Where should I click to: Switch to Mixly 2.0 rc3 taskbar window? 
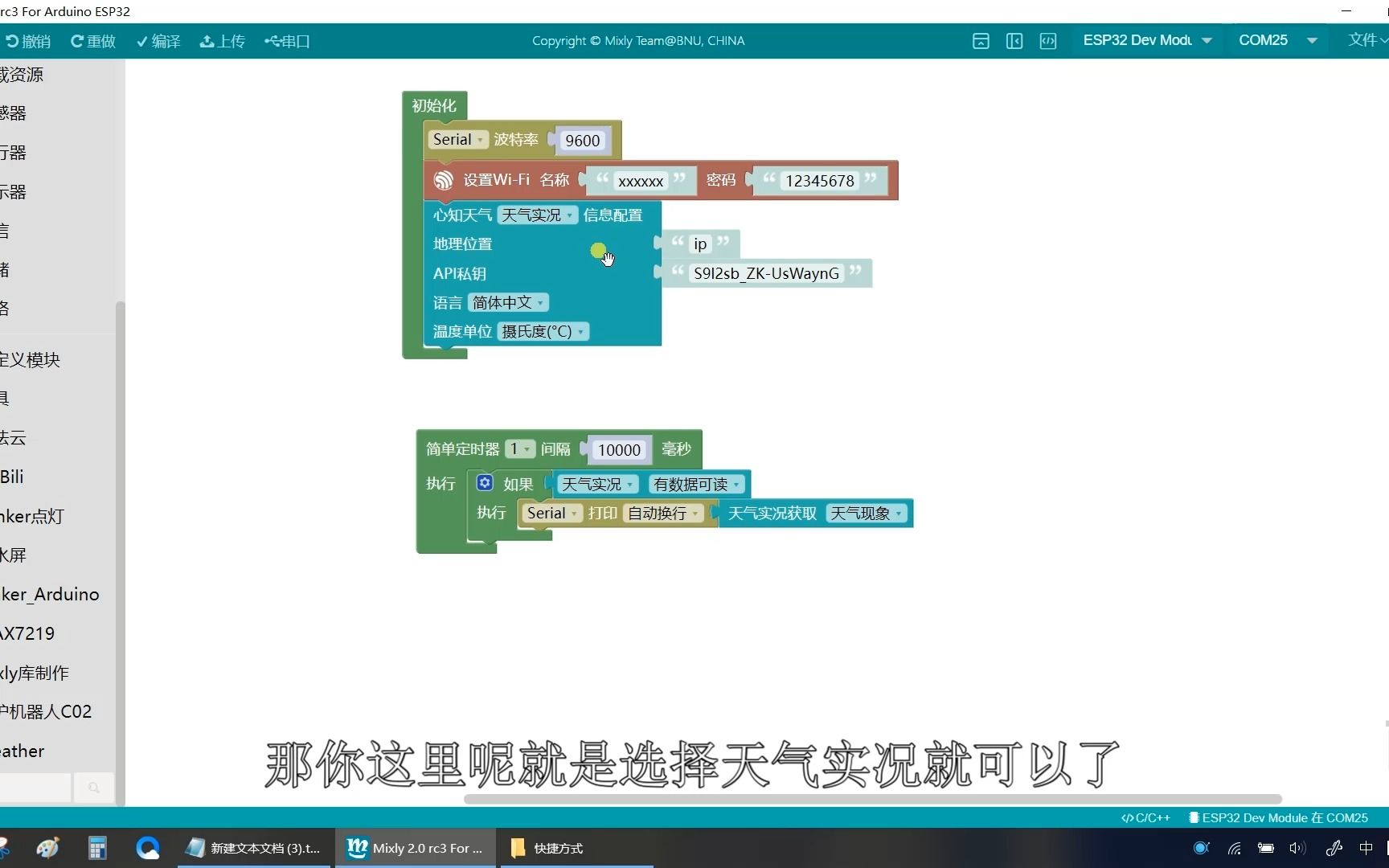[x=416, y=848]
